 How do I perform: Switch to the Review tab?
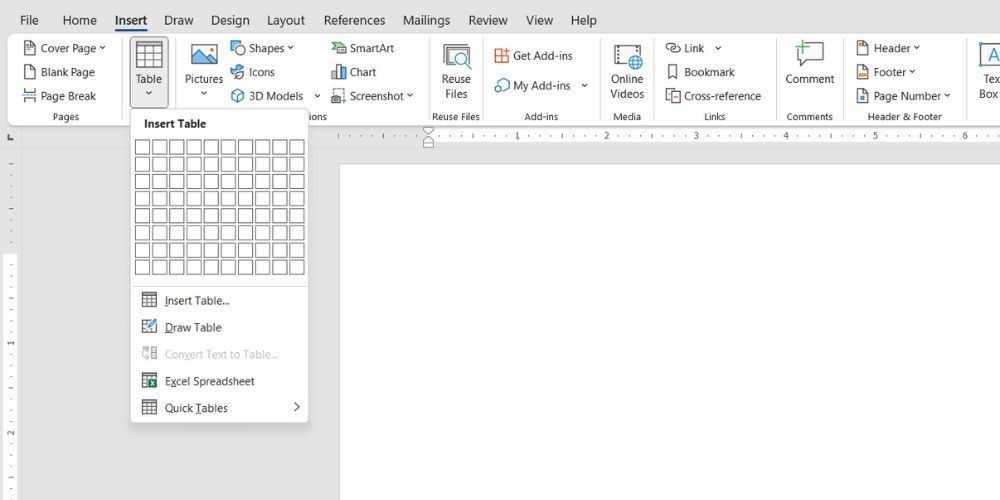pyautogui.click(x=488, y=20)
